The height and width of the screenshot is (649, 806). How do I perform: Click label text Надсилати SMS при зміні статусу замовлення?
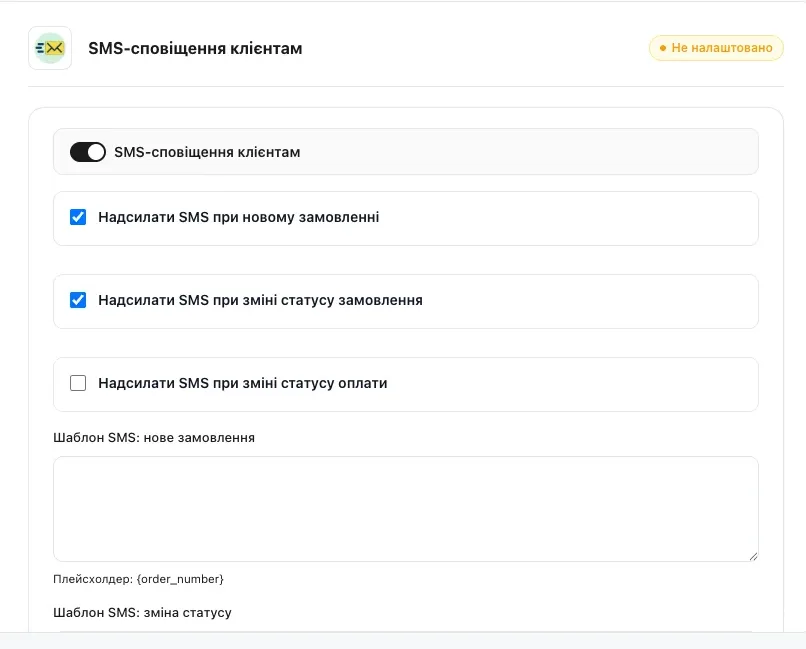pyautogui.click(x=260, y=300)
